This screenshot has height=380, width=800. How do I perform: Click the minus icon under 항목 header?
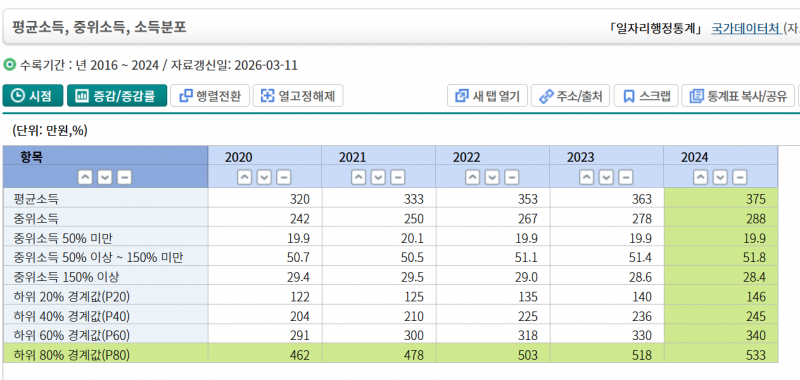(124, 178)
